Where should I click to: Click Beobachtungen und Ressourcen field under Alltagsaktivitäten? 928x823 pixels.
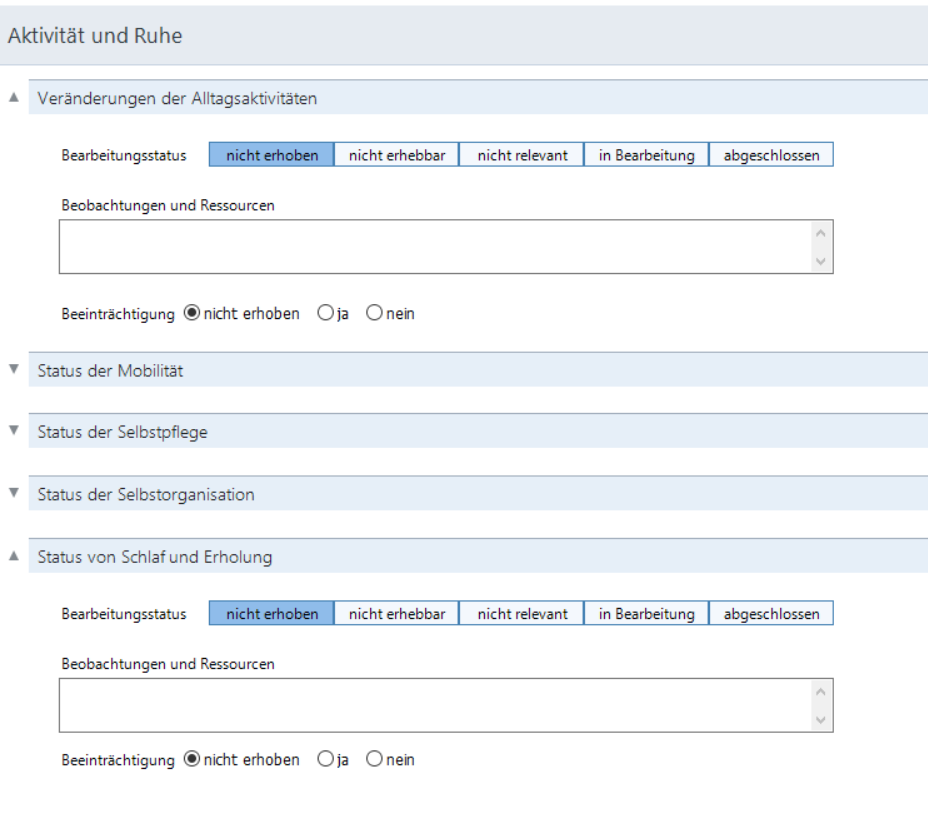click(437, 247)
